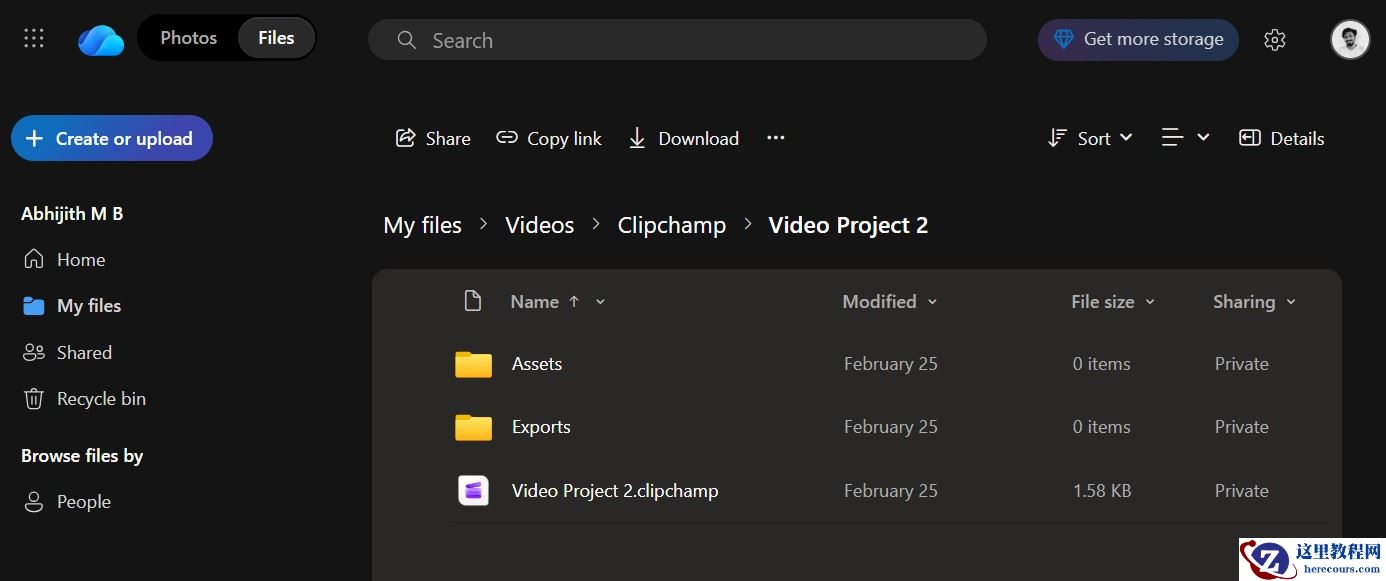Click the Create or upload button
The width and height of the screenshot is (1386, 581).
coord(112,138)
